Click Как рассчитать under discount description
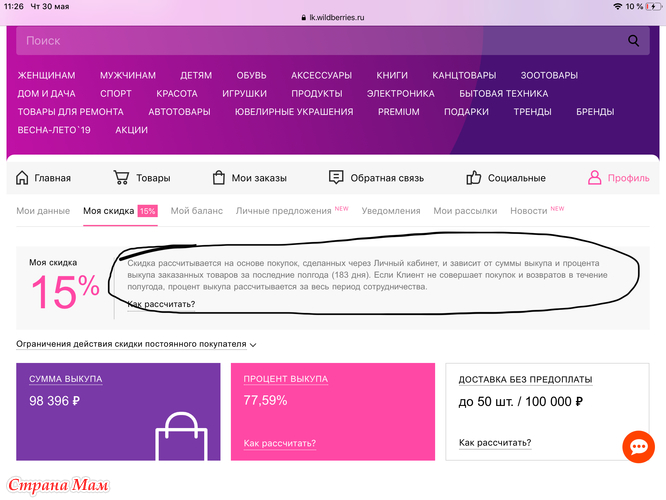This screenshot has height=500, width=666. pos(161,304)
